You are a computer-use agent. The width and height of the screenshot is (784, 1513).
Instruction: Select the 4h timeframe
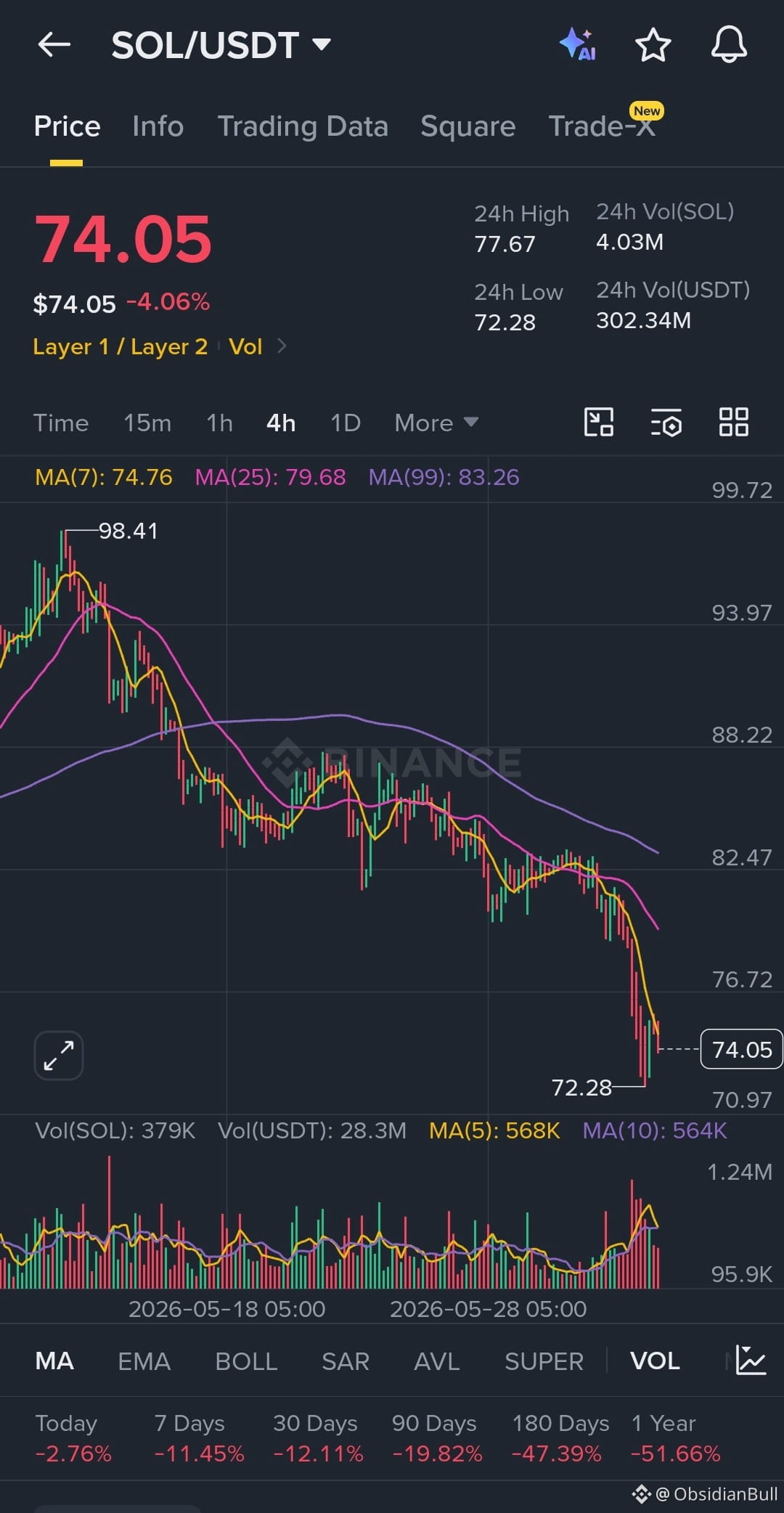(281, 423)
